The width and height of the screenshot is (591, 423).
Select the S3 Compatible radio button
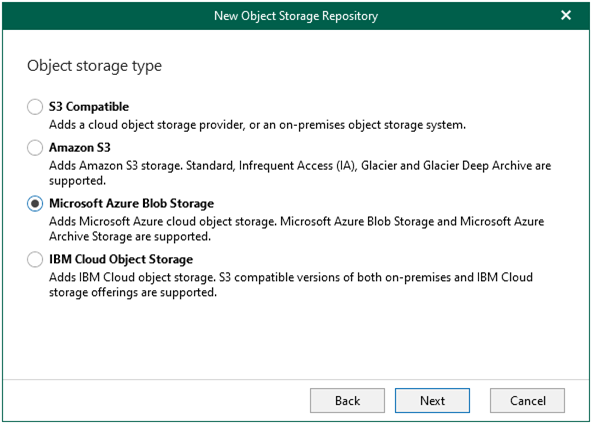(x=35, y=107)
